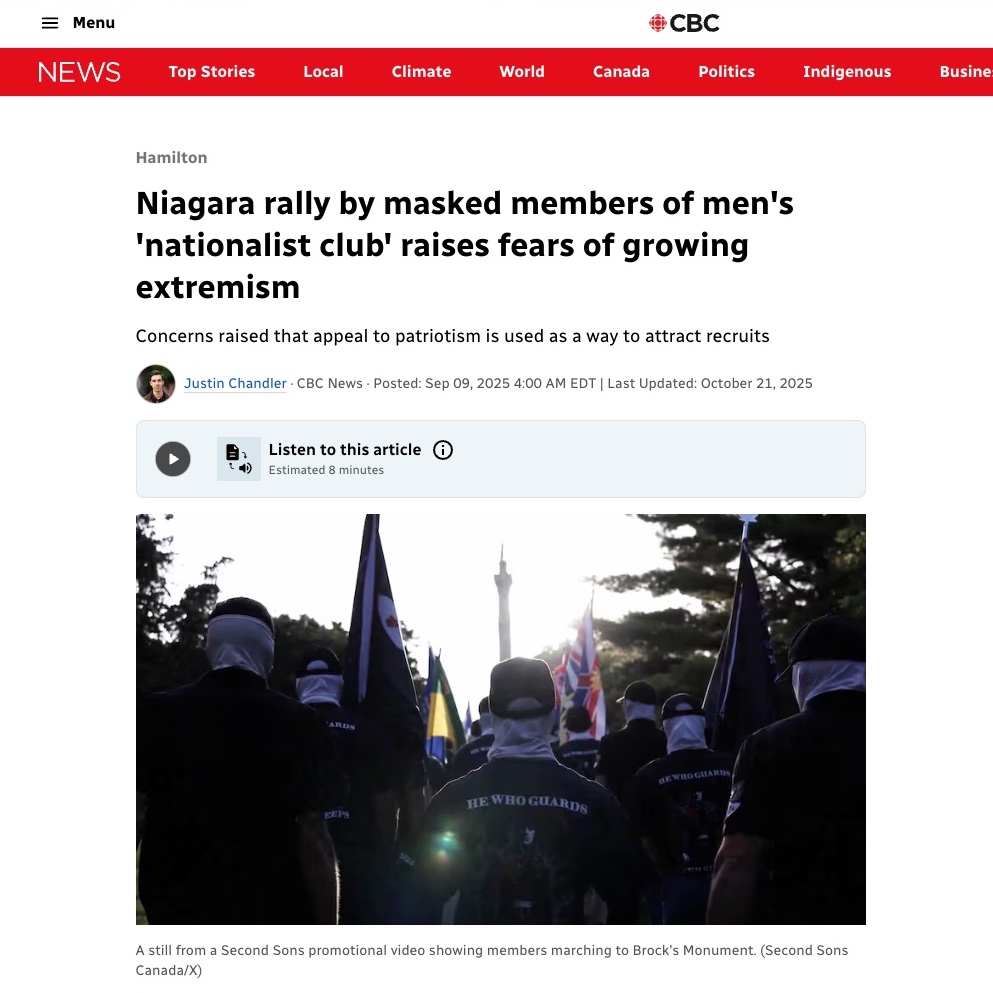This screenshot has width=993, height=993.
Task: Click Justin Chandler's author avatar
Action: [x=156, y=384]
